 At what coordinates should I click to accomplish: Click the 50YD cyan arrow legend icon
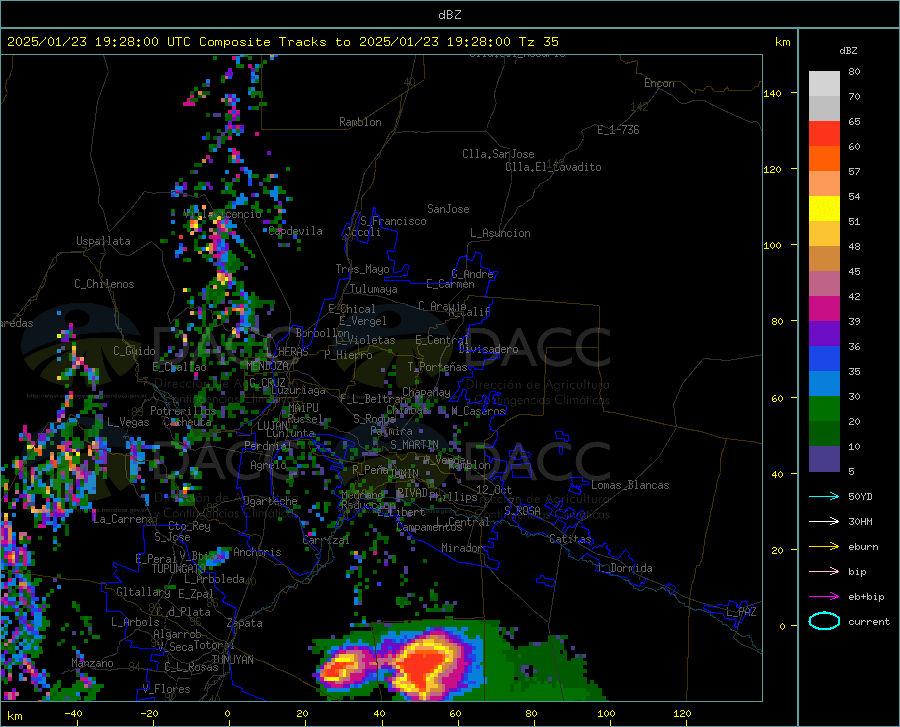(824, 496)
